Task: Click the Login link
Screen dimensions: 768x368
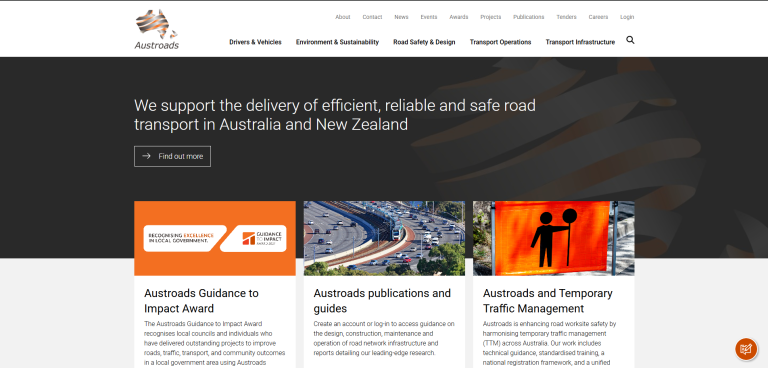Action: 627,17
